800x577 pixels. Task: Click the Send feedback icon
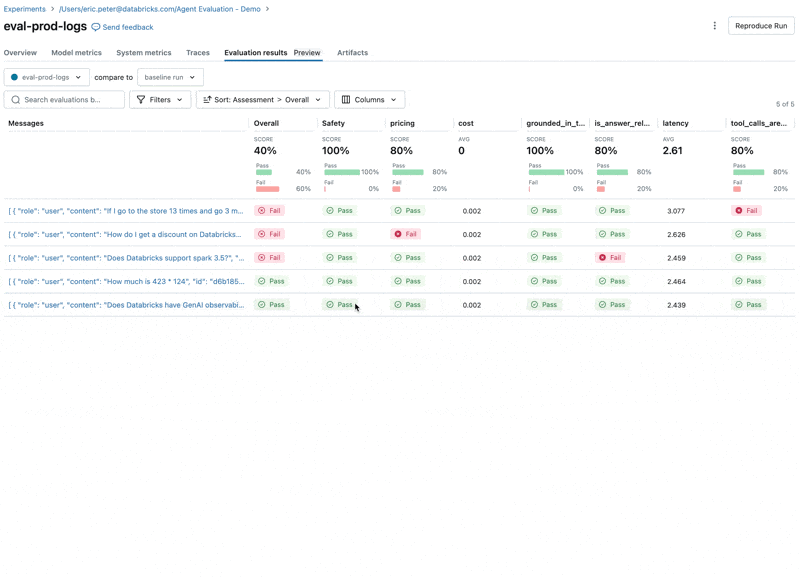[94, 27]
